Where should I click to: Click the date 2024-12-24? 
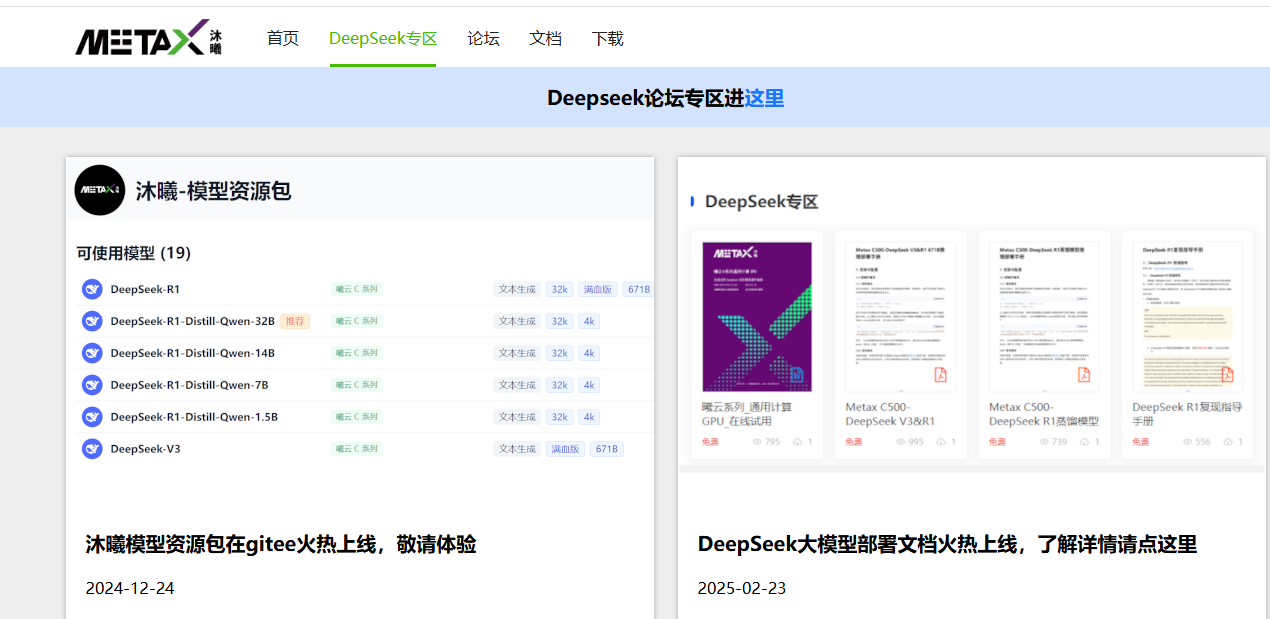click(x=130, y=588)
